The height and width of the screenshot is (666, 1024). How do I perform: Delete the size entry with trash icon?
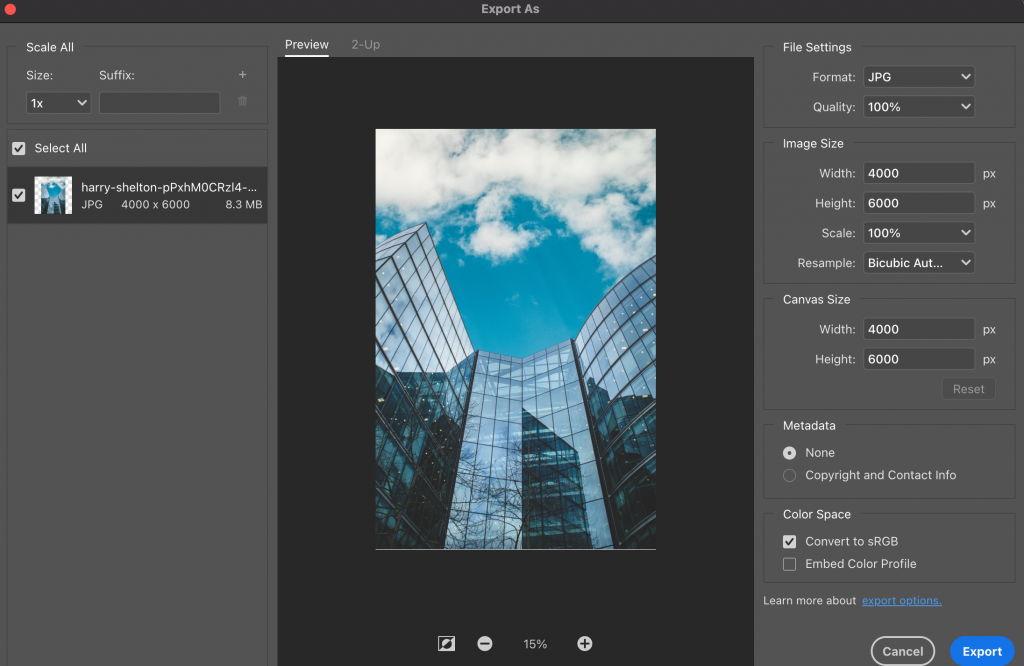coord(242,101)
